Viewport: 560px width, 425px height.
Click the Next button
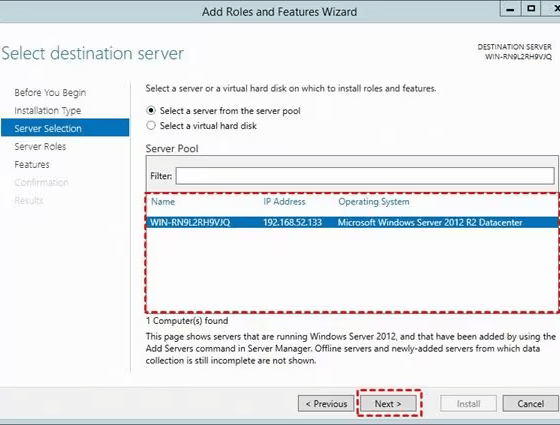tap(388, 404)
